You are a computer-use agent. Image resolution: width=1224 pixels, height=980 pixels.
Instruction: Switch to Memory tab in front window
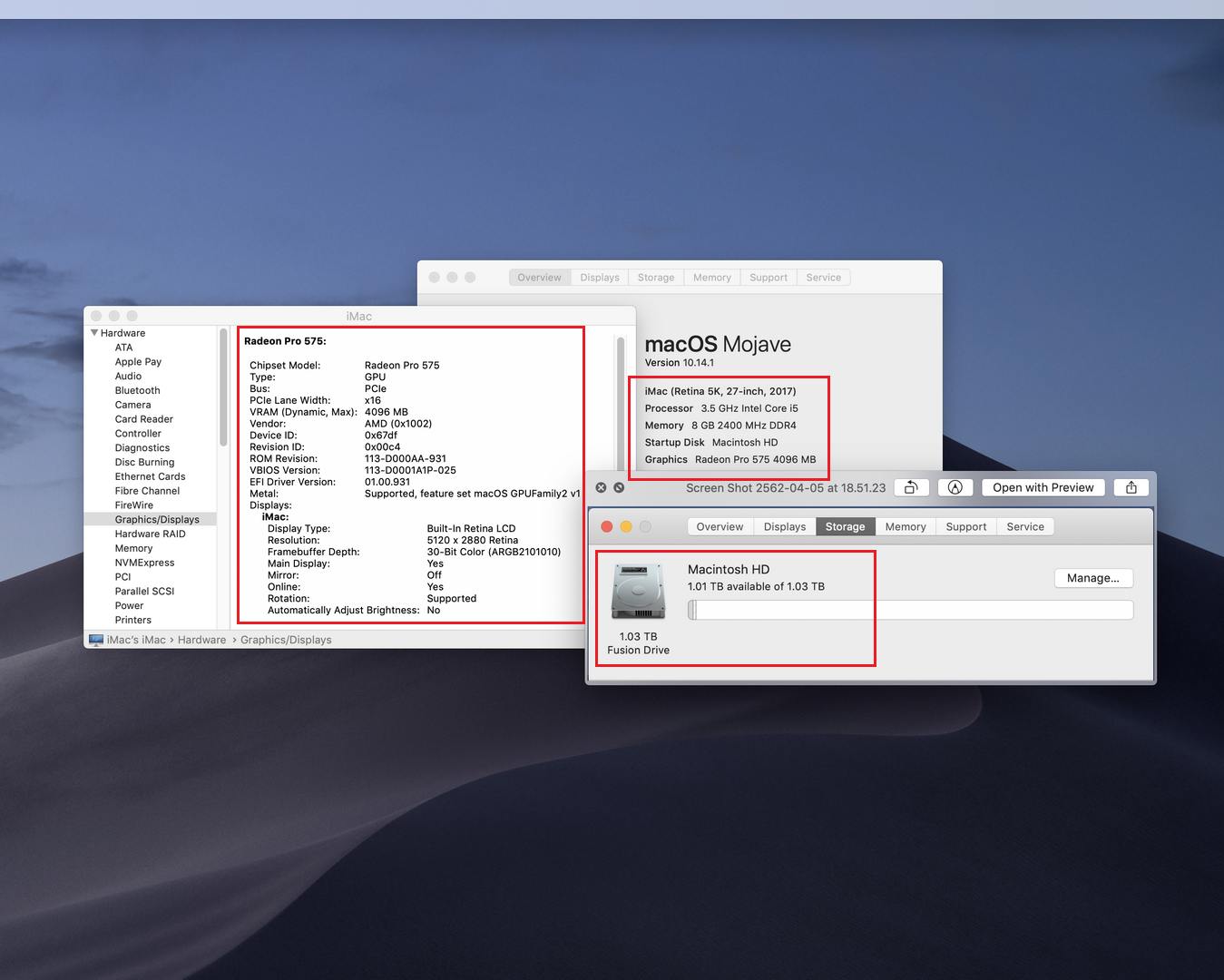coord(906,527)
